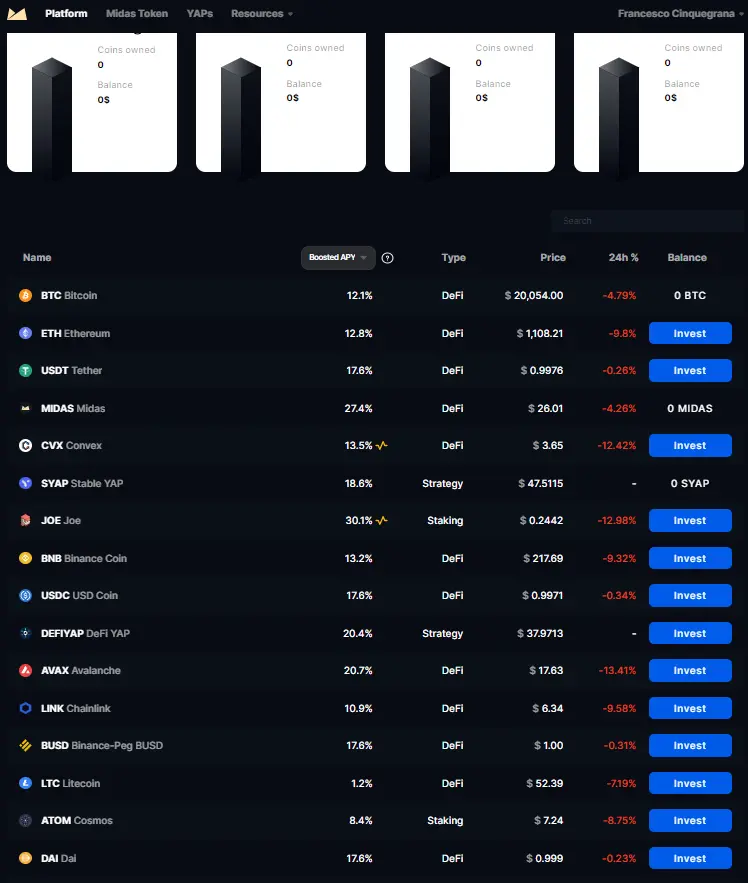
Task: Invest in ETH Ethereum
Action: click(690, 333)
